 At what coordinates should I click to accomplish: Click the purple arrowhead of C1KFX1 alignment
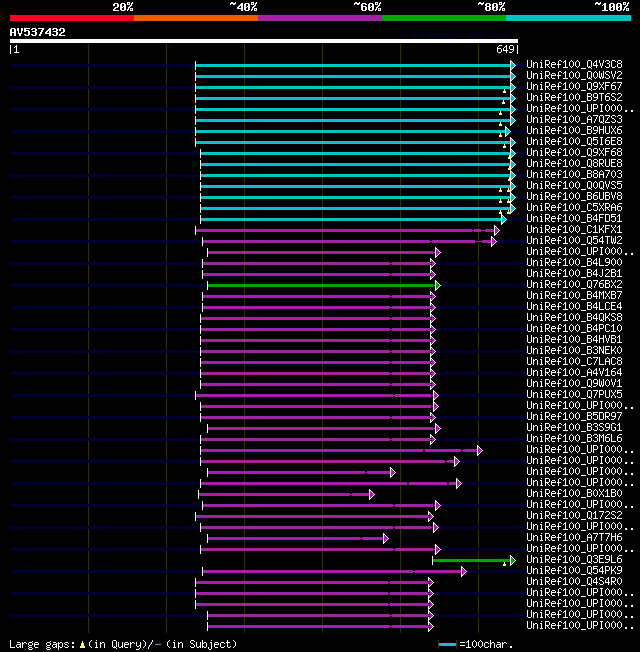coord(497,230)
